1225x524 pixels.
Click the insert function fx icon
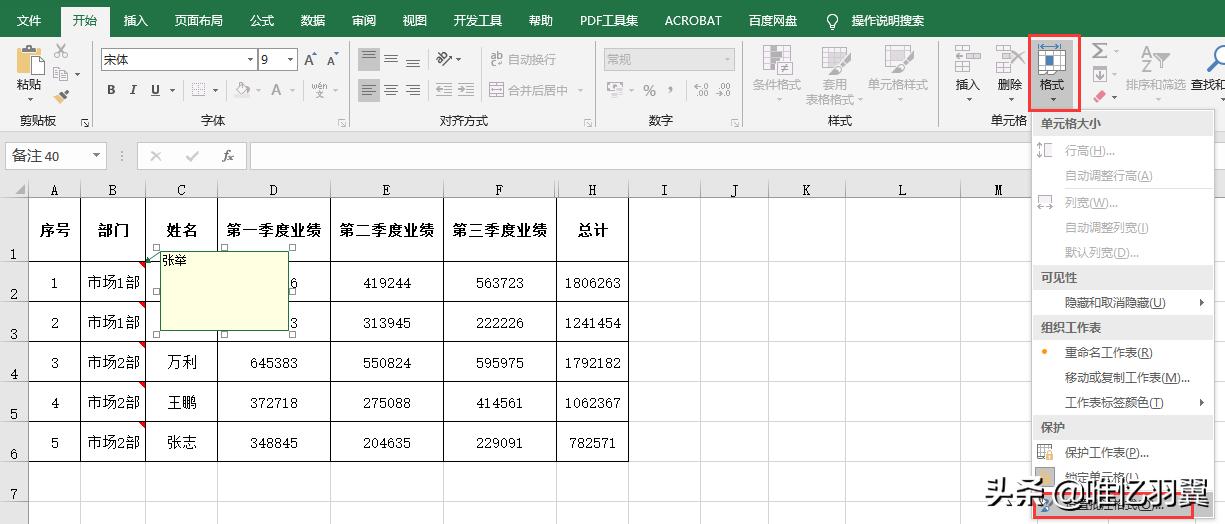pos(228,156)
